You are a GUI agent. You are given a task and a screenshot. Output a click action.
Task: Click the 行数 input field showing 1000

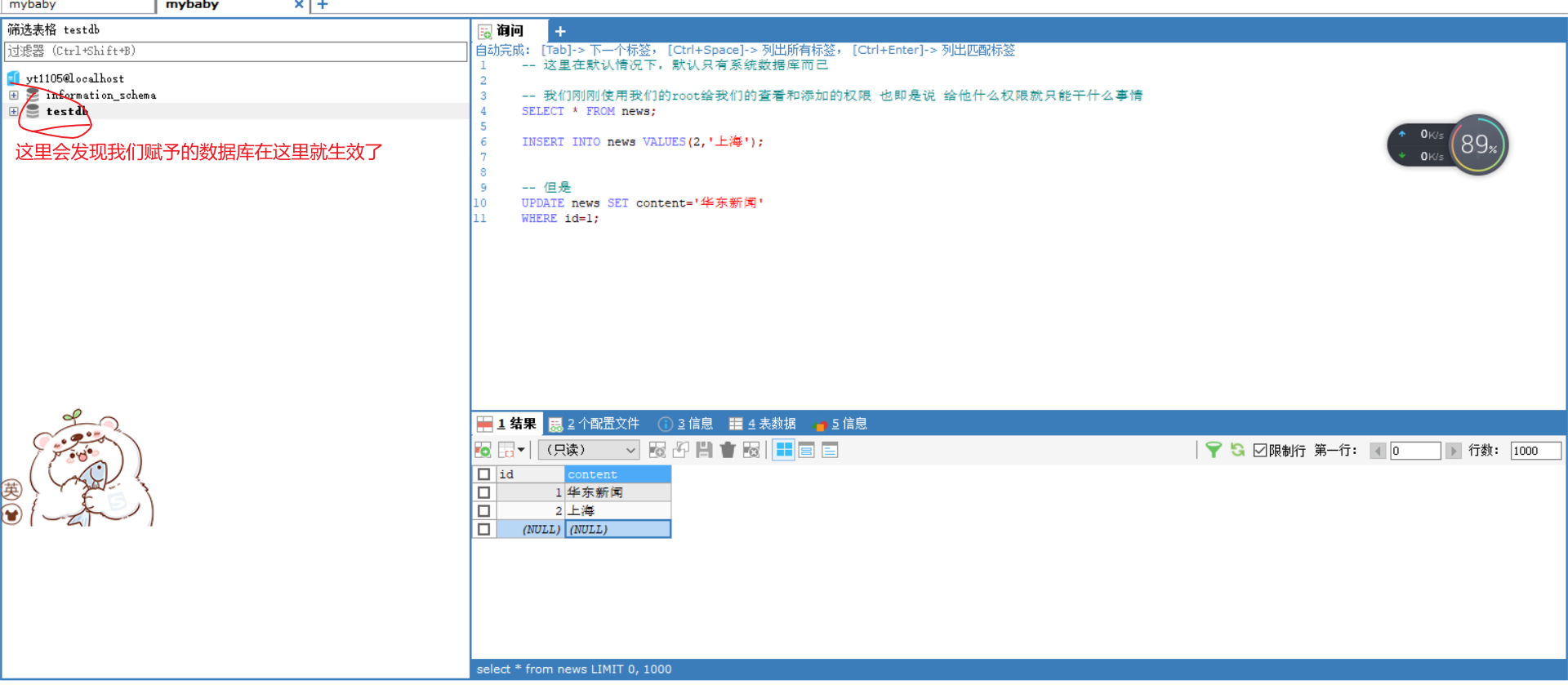pyautogui.click(x=1535, y=451)
